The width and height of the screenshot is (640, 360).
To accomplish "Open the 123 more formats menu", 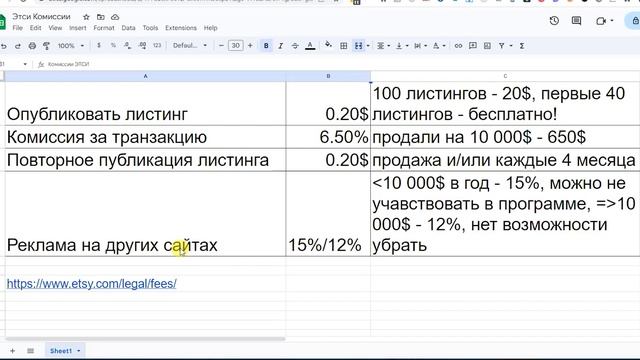I will pos(157,45).
